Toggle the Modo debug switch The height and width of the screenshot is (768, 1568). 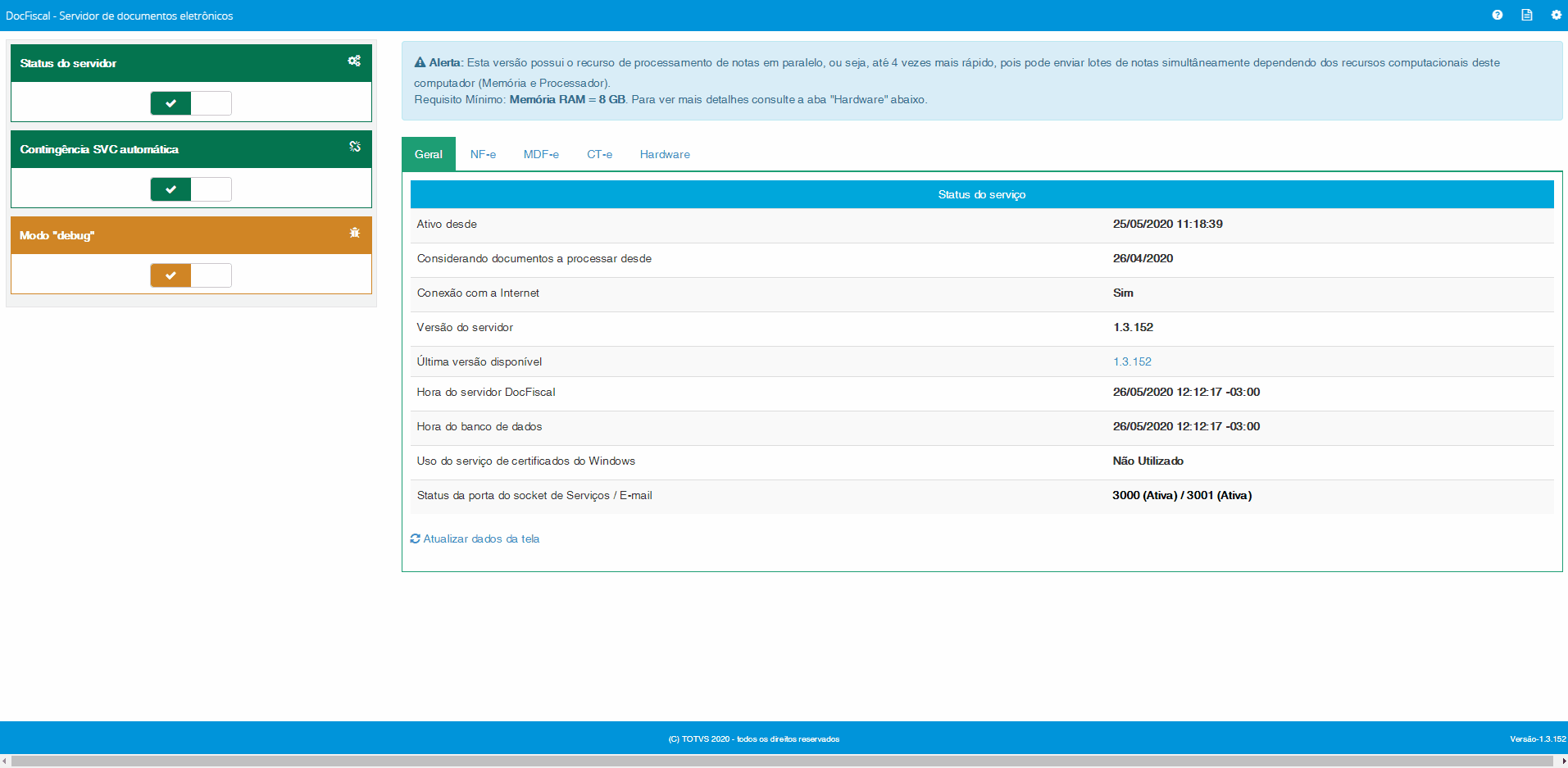pos(191,275)
